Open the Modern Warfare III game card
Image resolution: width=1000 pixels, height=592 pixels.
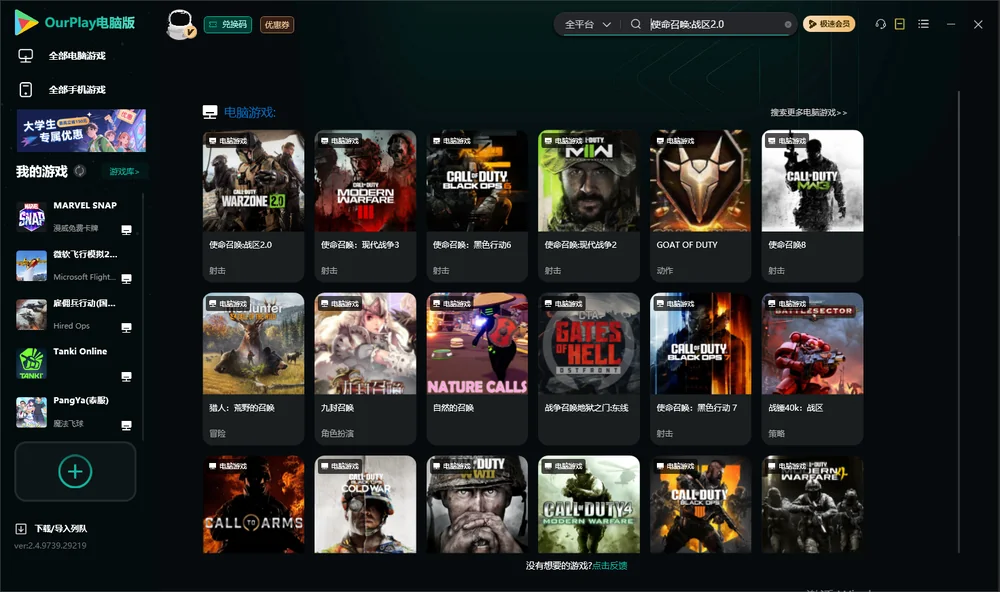coord(365,205)
